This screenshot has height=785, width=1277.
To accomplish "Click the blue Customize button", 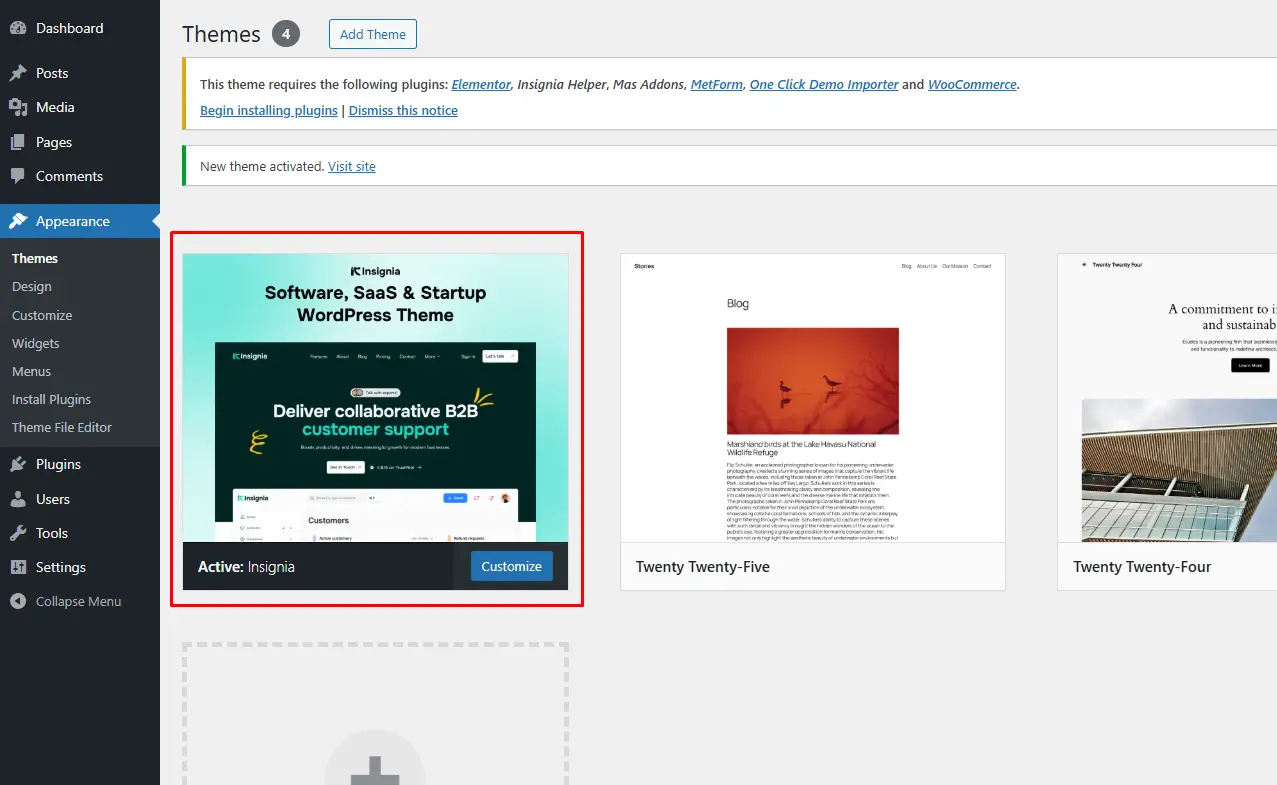I will [511, 566].
